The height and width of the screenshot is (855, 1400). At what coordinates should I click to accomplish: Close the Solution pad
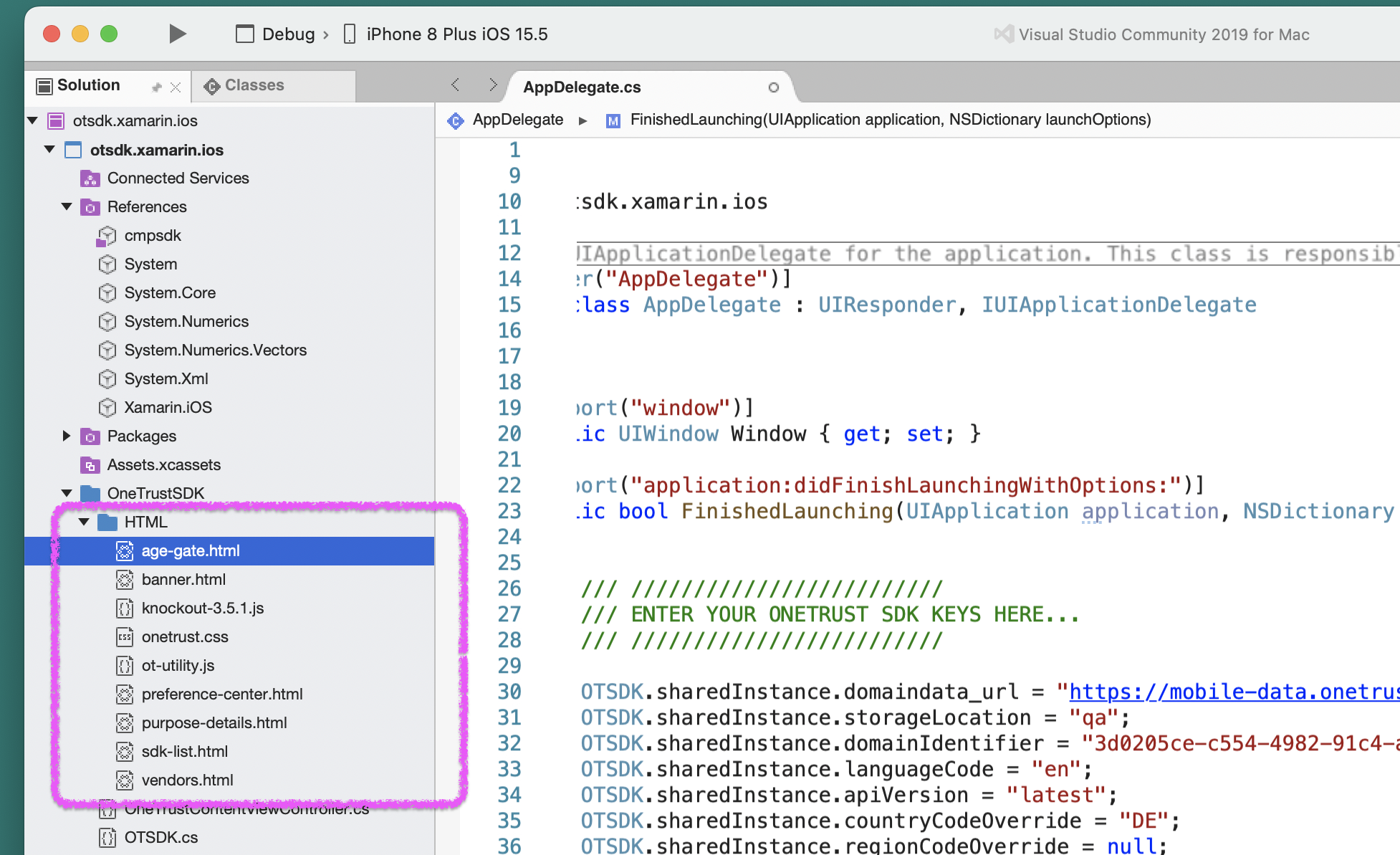176,87
